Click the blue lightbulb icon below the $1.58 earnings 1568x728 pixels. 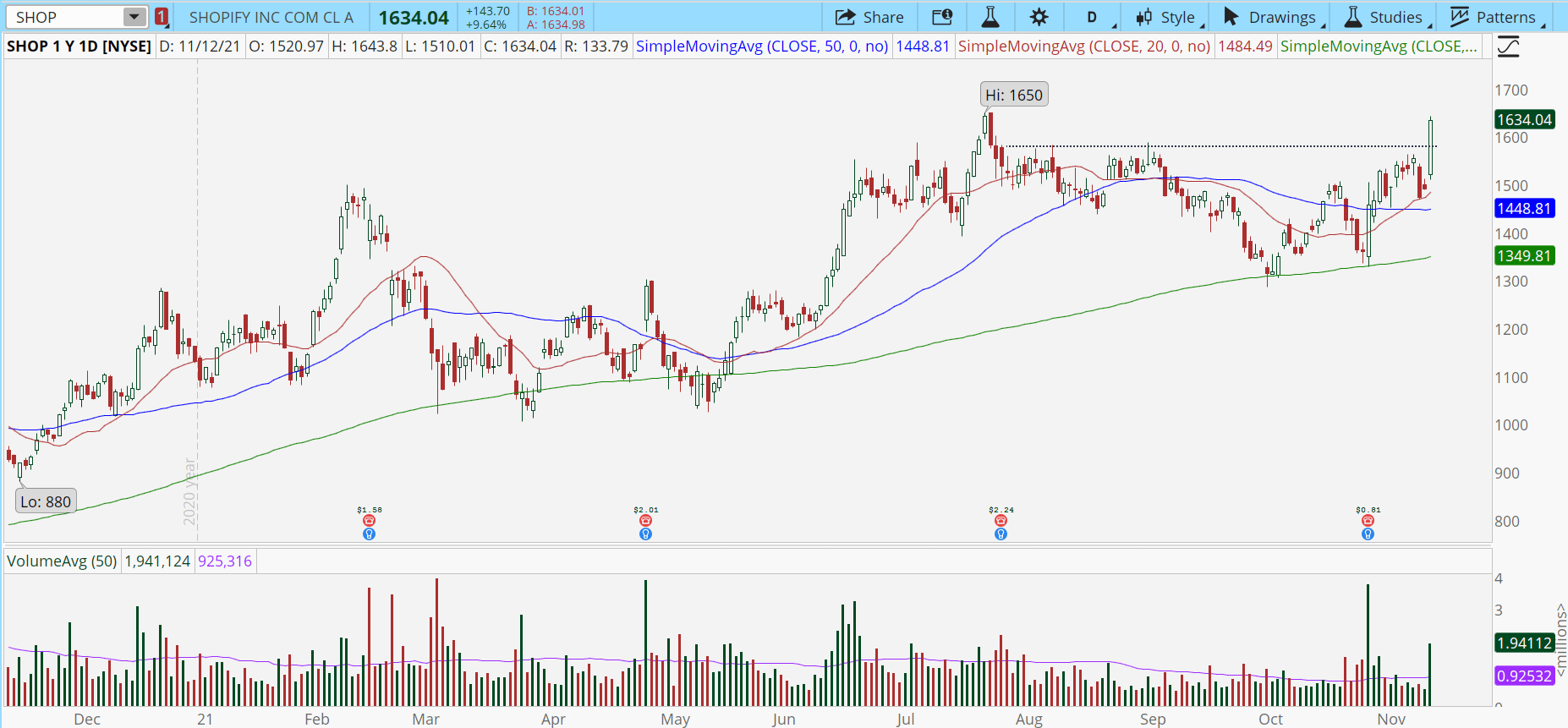tap(369, 534)
